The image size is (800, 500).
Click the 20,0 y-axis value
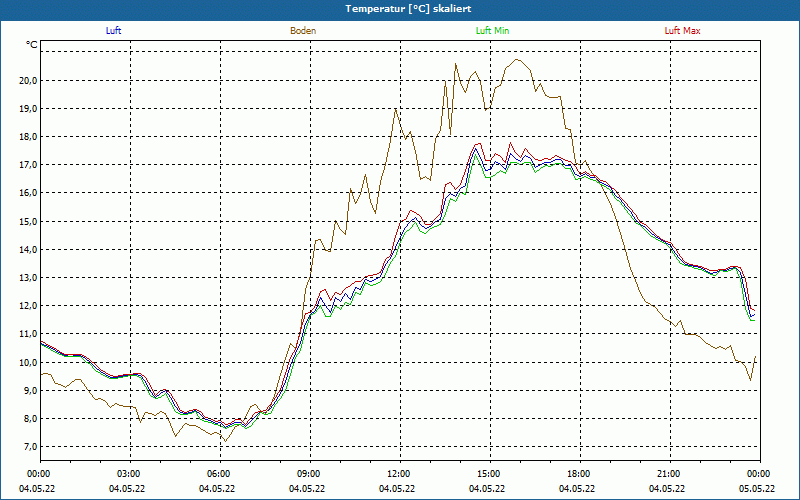[28, 80]
